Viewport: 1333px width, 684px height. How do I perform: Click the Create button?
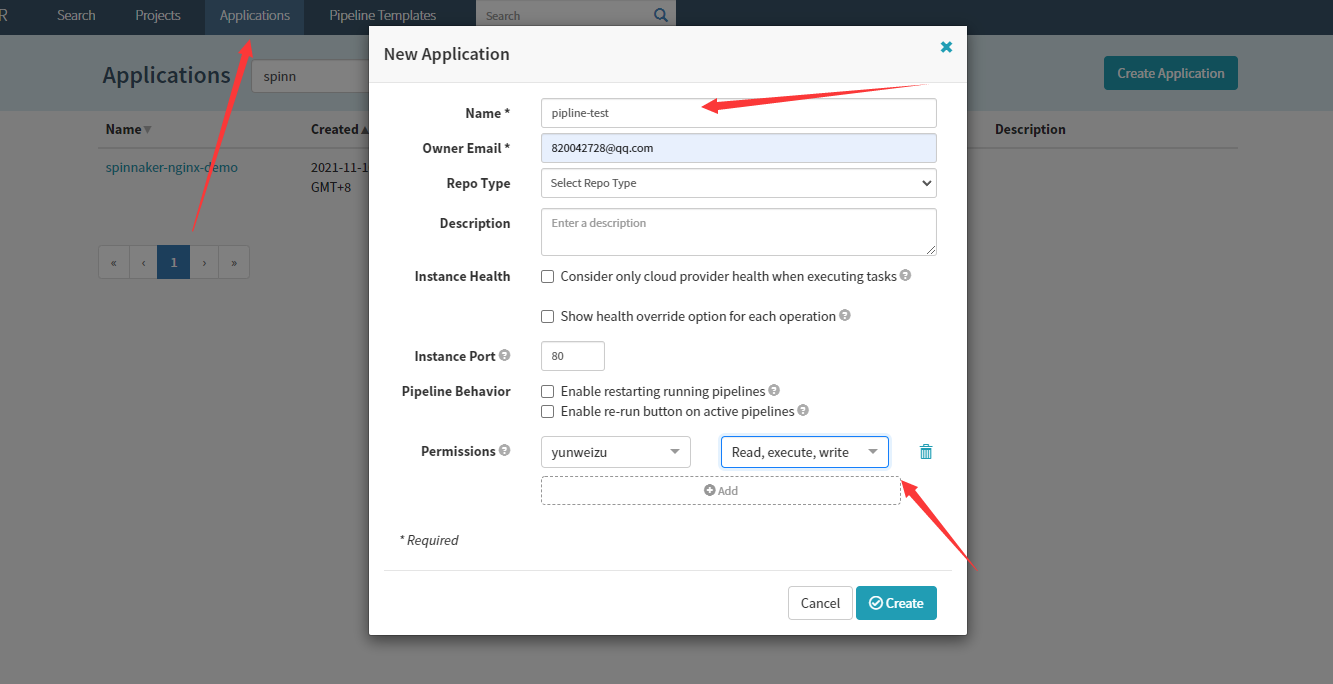pos(896,603)
